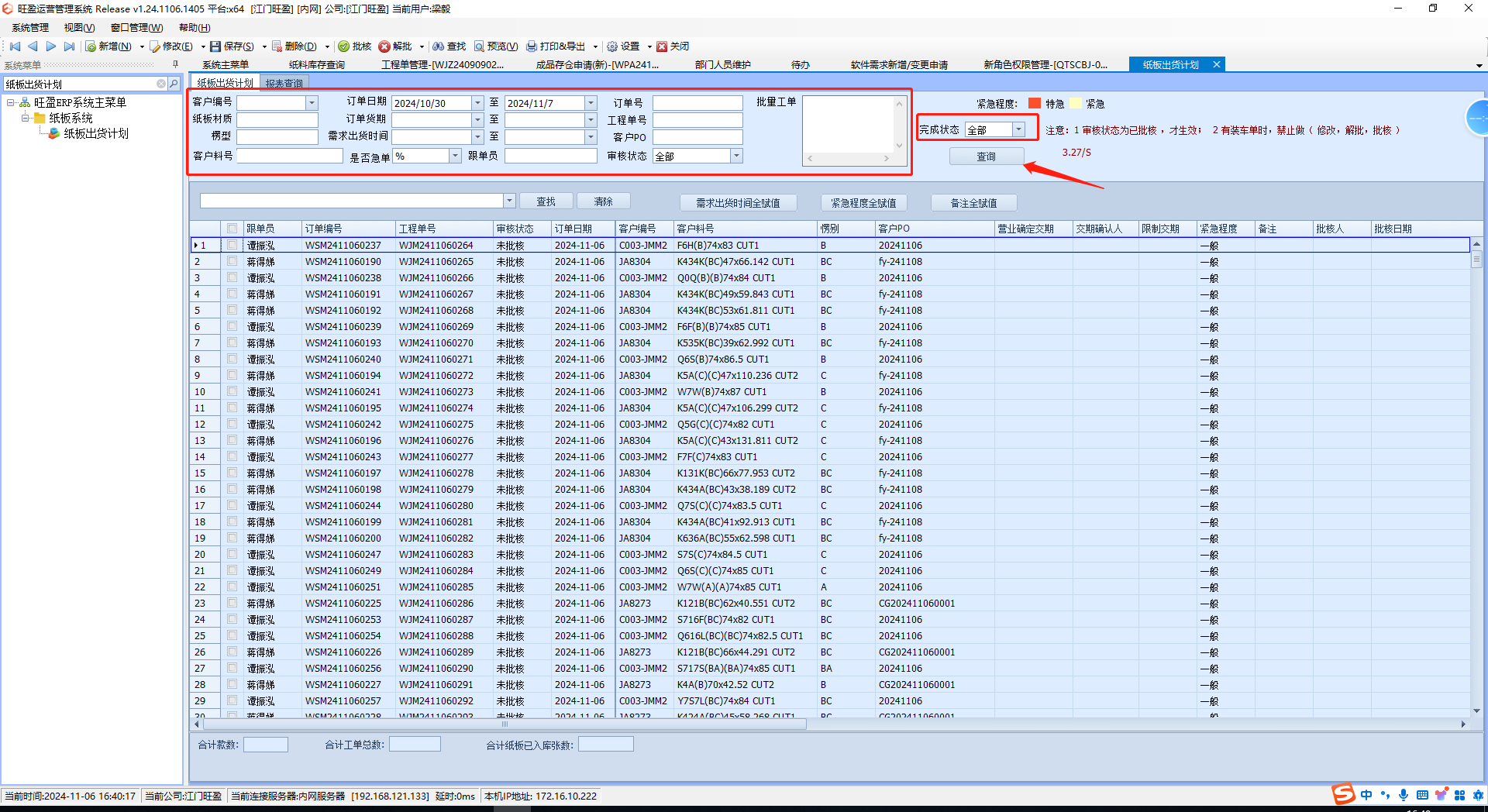Click into the 客户料号 input field

(290, 156)
